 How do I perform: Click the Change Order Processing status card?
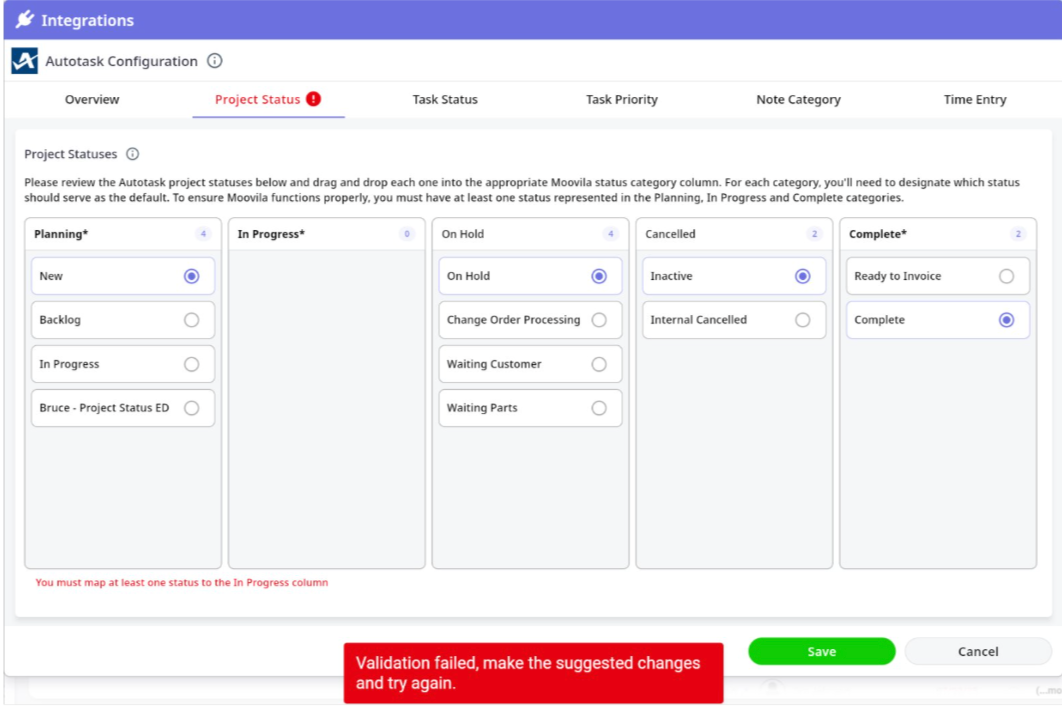click(x=513, y=320)
